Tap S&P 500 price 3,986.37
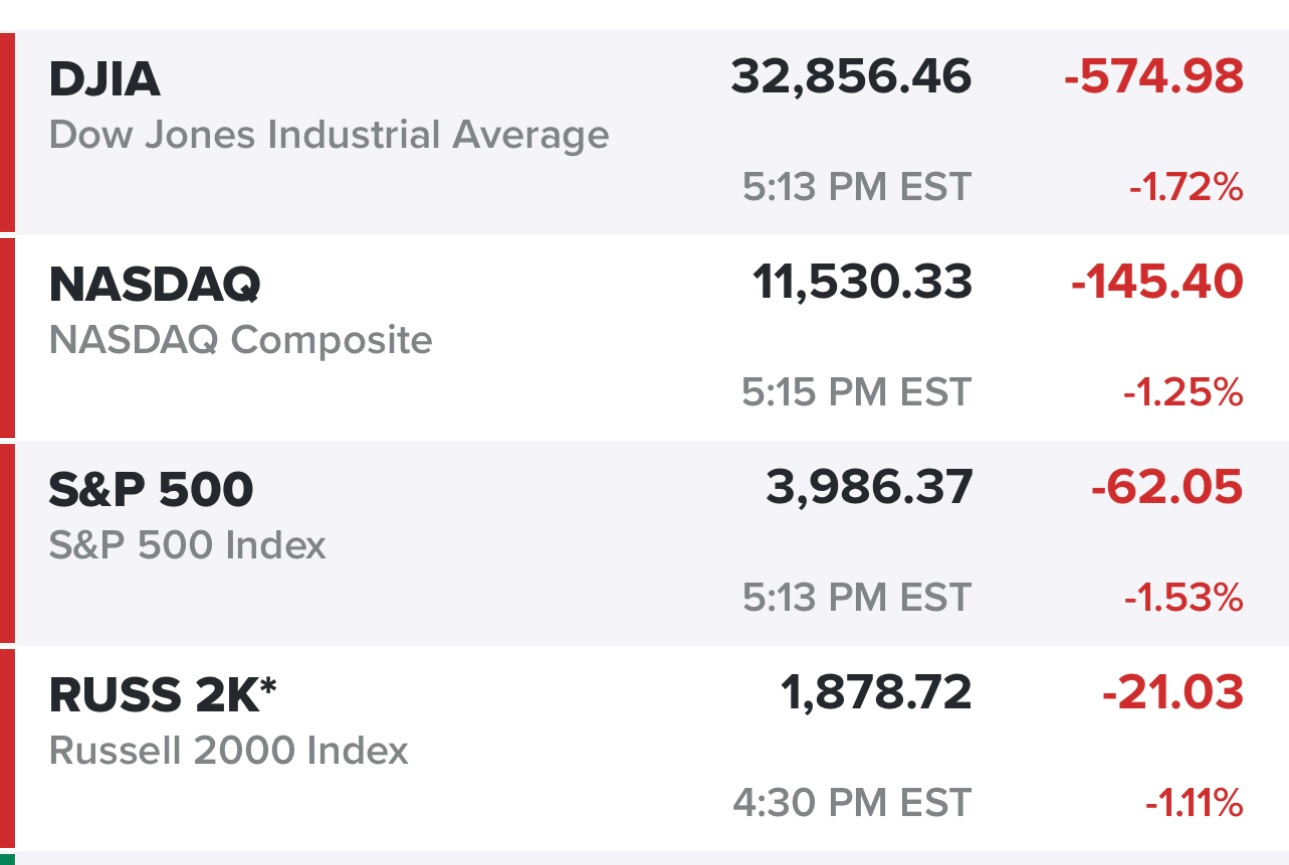1289x865 pixels. (870, 488)
